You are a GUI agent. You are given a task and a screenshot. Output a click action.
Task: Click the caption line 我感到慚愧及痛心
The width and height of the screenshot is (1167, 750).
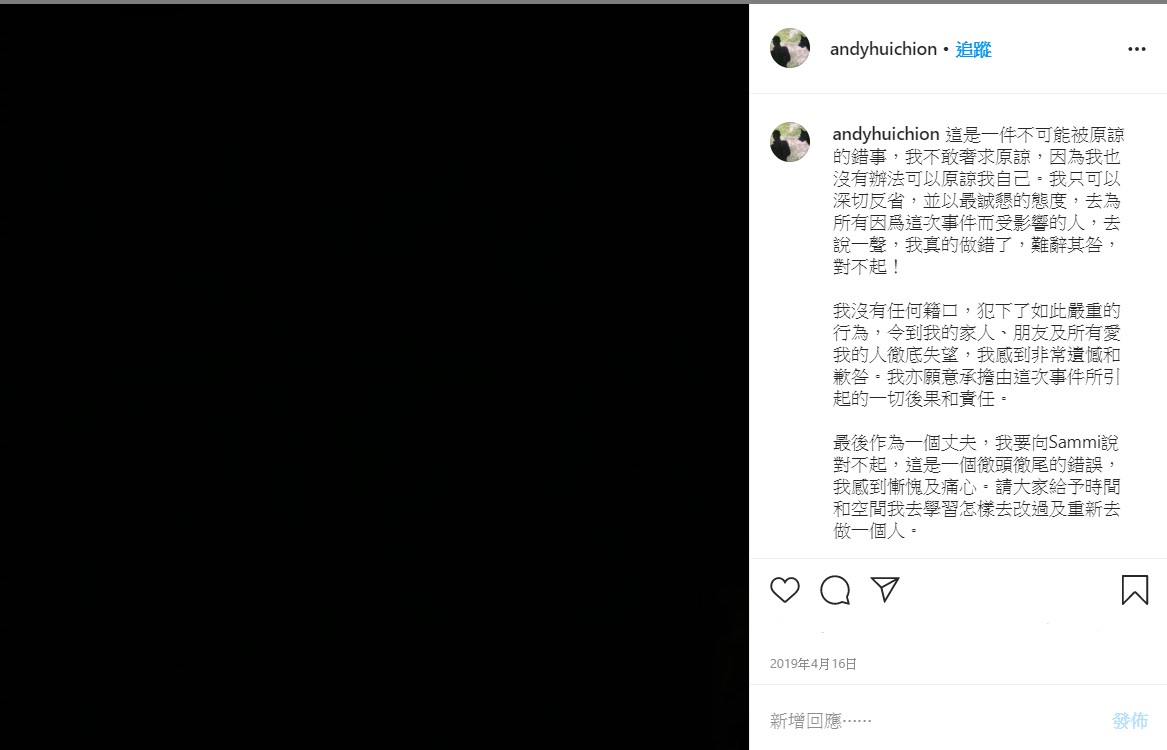point(904,487)
